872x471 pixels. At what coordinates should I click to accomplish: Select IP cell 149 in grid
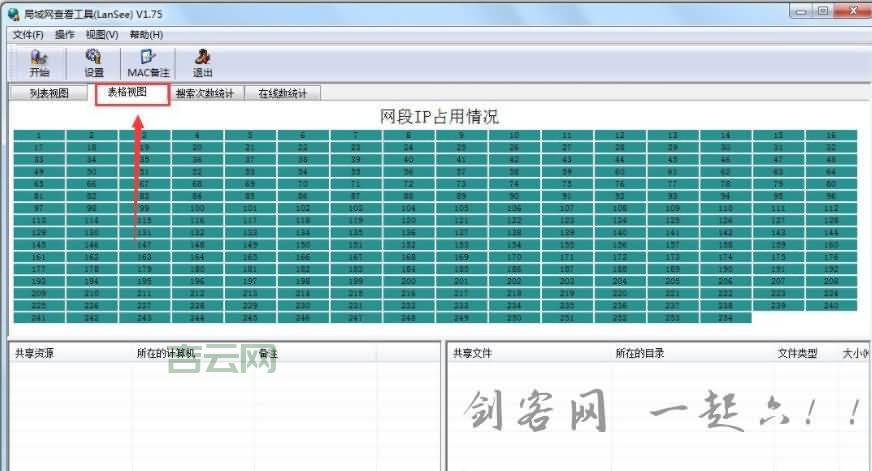[x=250, y=245]
